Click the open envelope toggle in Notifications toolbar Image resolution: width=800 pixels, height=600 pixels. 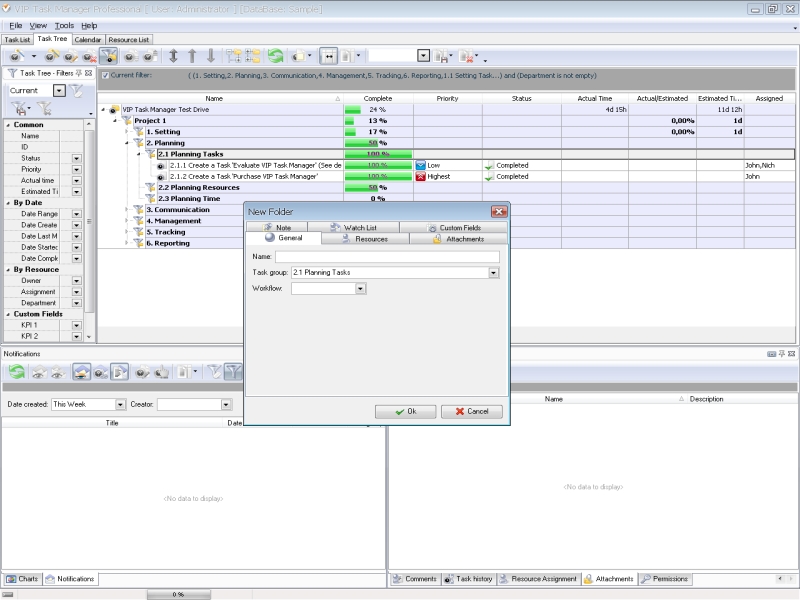coord(82,371)
